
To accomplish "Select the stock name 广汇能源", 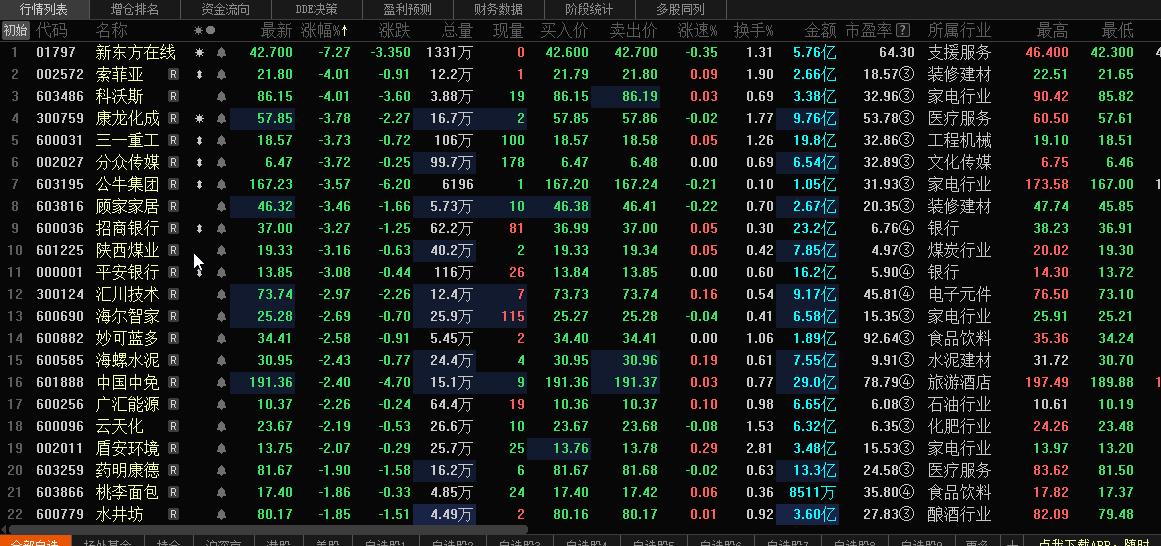I will [x=127, y=404].
